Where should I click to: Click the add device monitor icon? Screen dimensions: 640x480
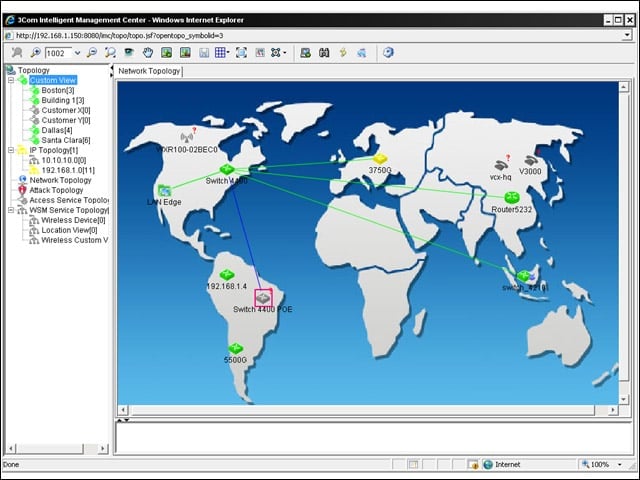point(305,53)
